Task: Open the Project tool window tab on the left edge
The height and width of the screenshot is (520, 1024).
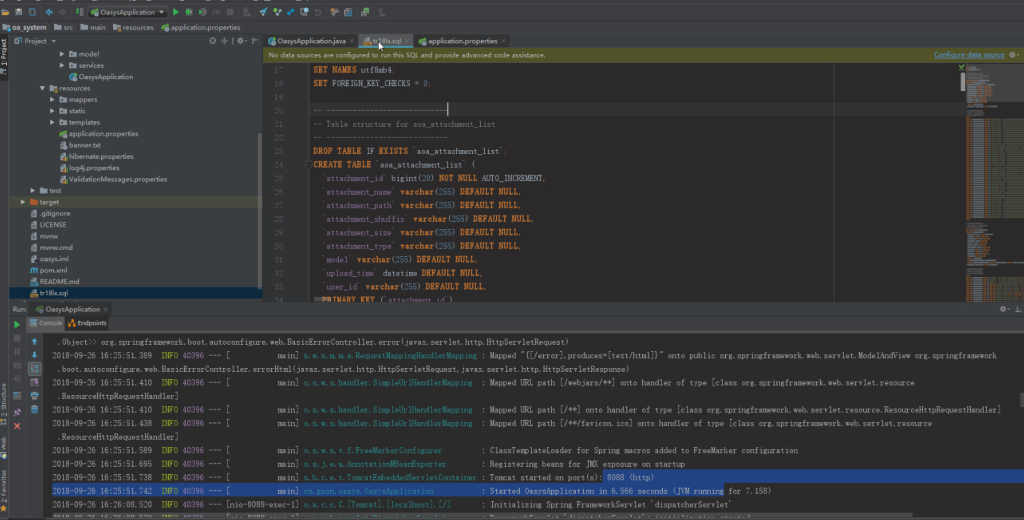Action: (x=4, y=59)
